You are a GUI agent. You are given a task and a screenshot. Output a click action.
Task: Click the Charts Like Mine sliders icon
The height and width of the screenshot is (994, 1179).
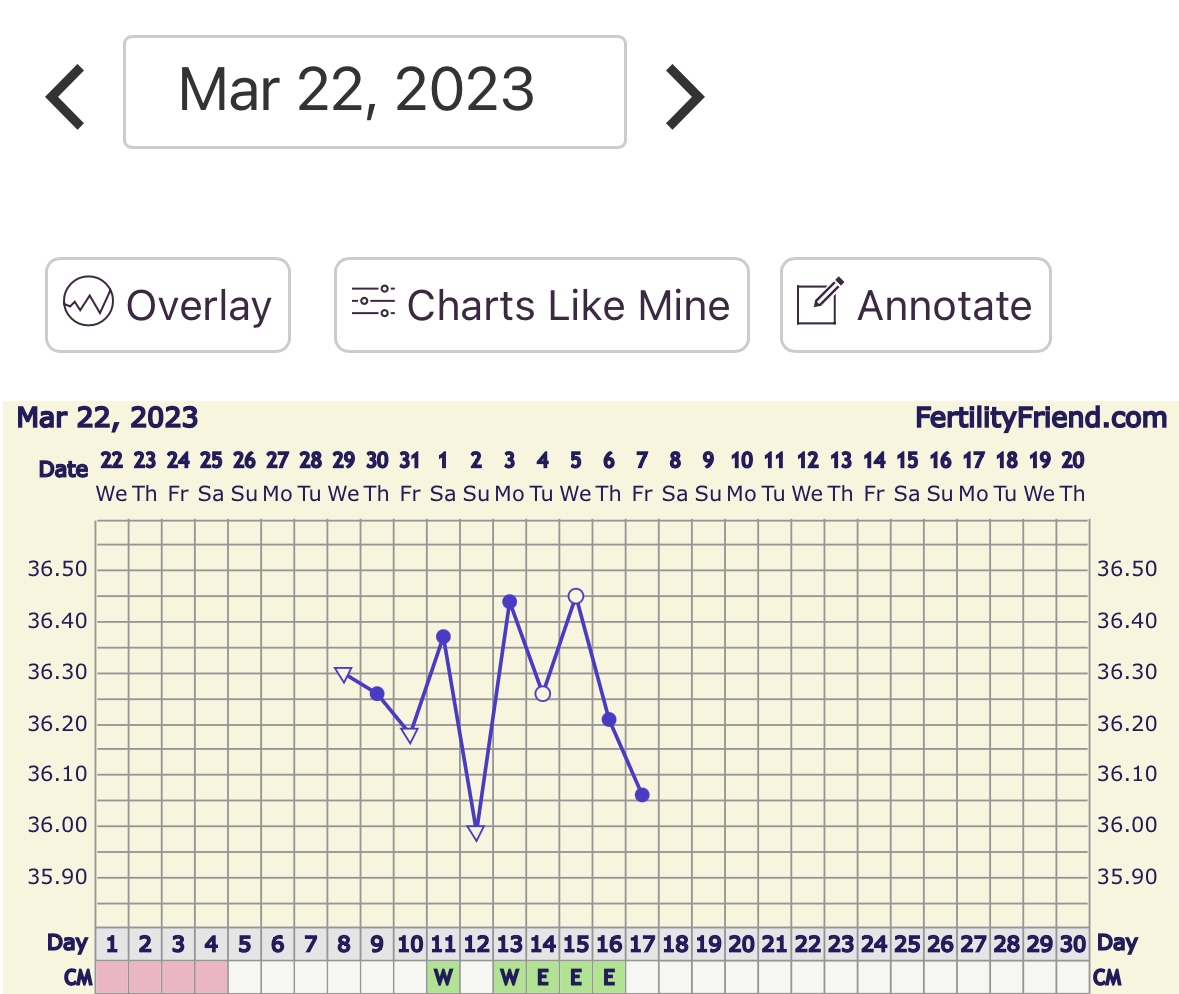(x=373, y=303)
